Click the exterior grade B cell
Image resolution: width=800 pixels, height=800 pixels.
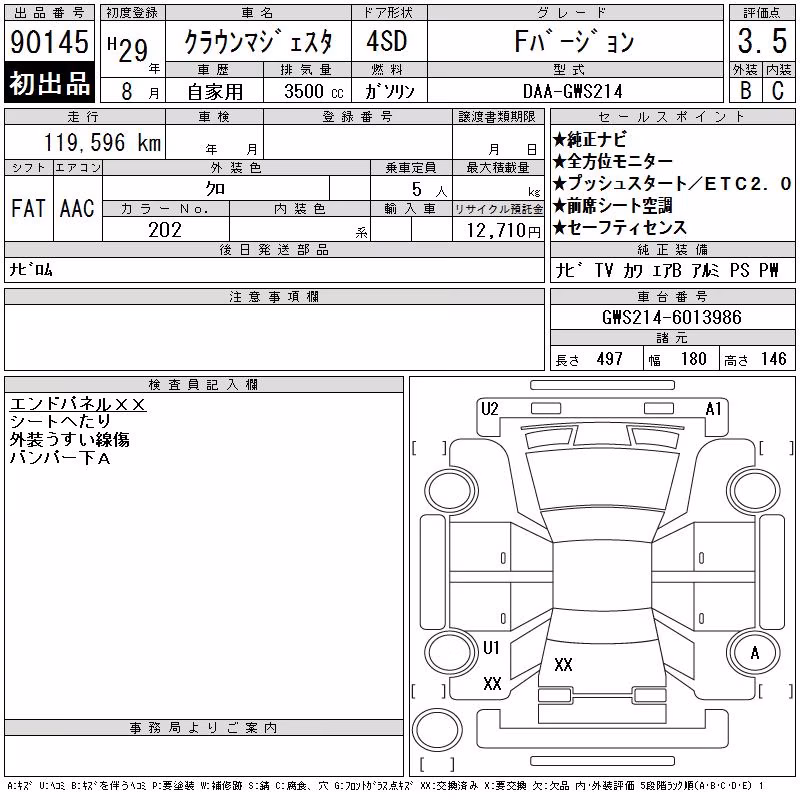pyautogui.click(x=745, y=90)
